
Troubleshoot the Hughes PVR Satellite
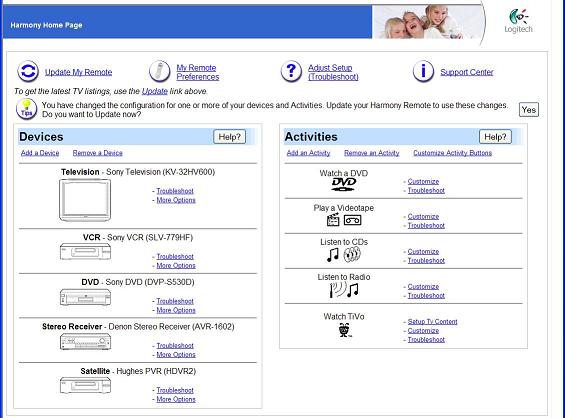coord(175,390)
